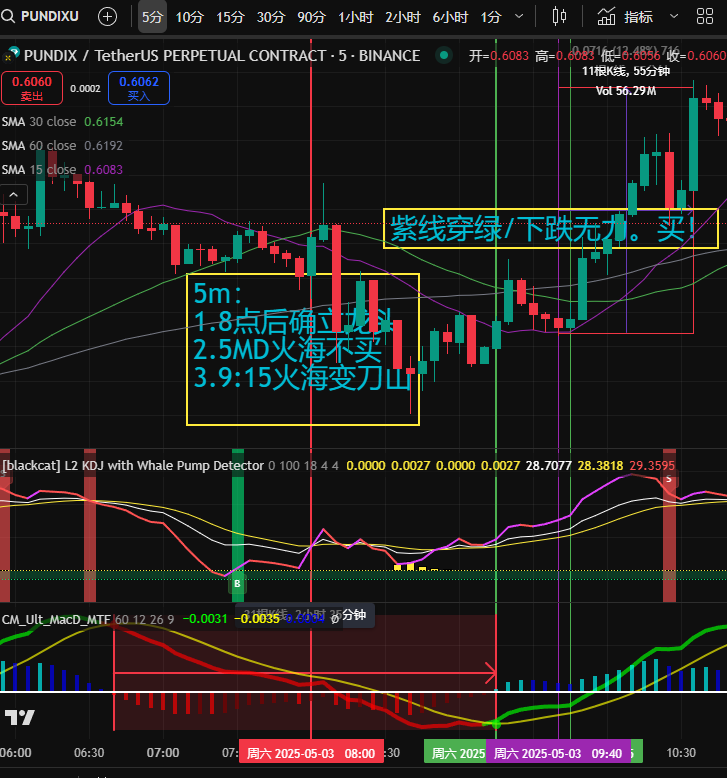
Task: Click the PUNDIXU symbol name
Action: click(x=50, y=16)
